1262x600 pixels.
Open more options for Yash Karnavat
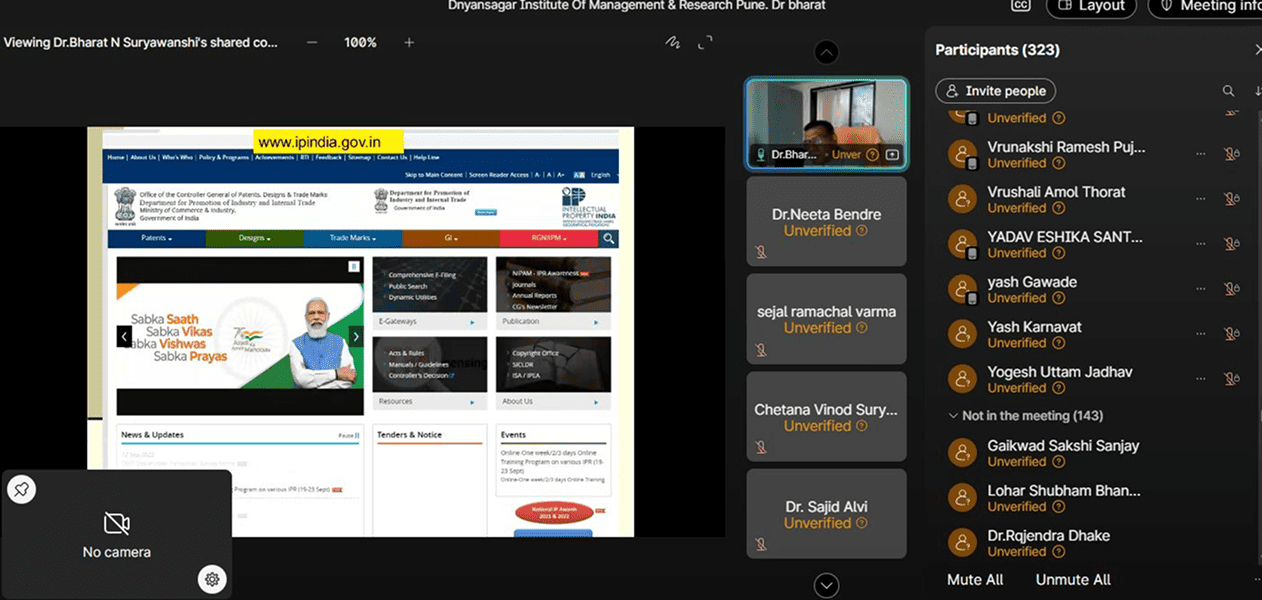[1201, 334]
